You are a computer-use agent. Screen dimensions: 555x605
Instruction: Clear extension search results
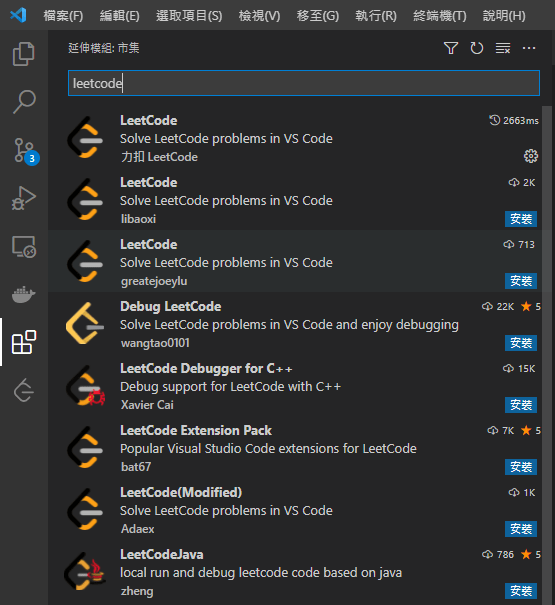pos(503,48)
